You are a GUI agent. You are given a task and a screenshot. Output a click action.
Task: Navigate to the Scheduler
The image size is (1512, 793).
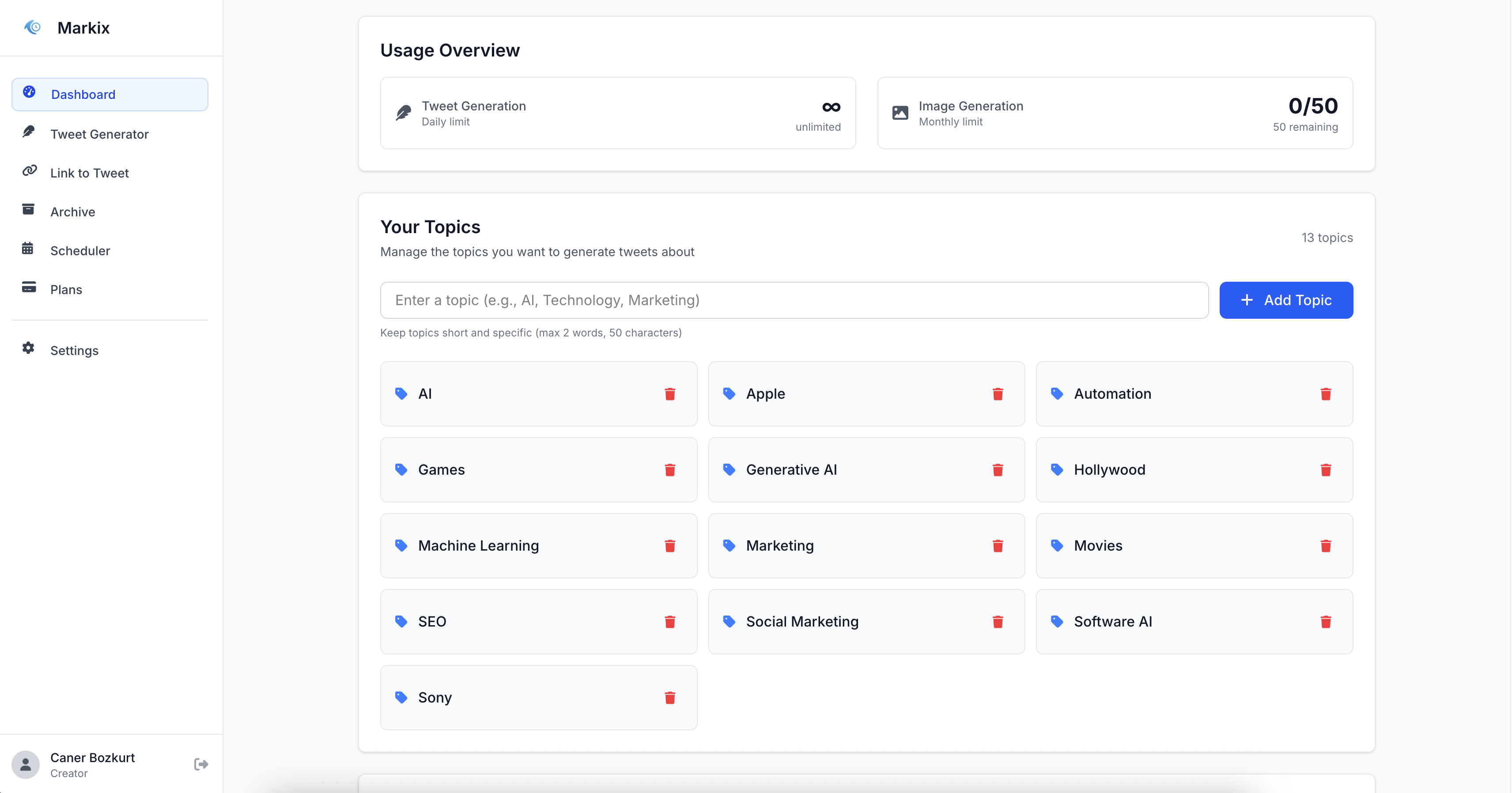point(80,251)
